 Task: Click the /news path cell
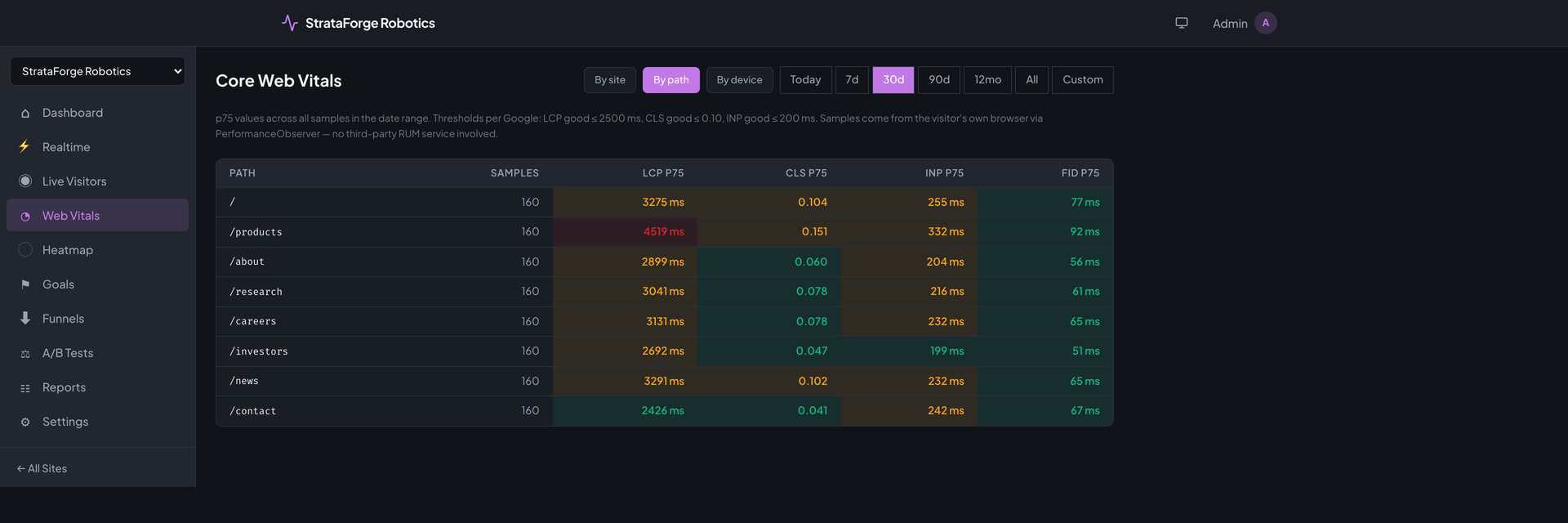(x=244, y=381)
